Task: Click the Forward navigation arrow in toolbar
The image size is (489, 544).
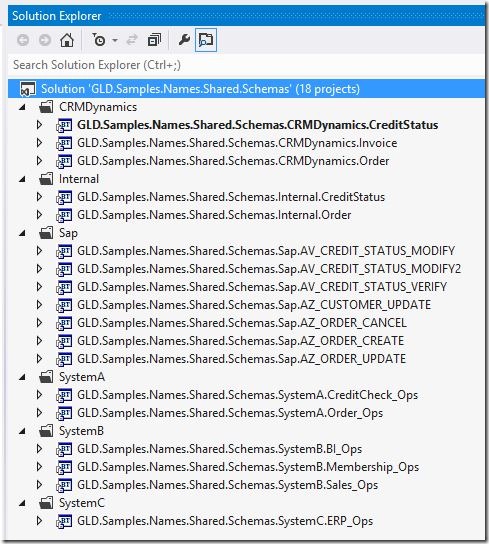Action: click(45, 40)
